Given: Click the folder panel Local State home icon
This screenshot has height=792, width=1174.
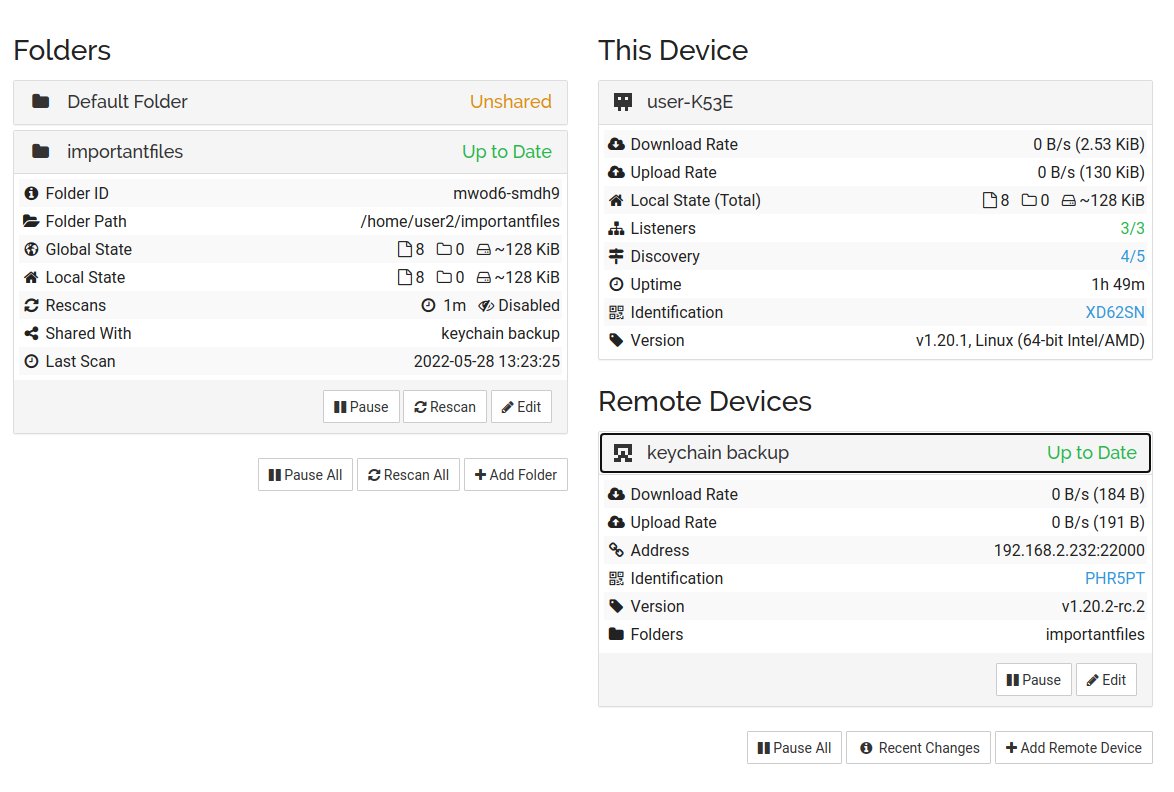Looking at the screenshot, I should point(31,277).
